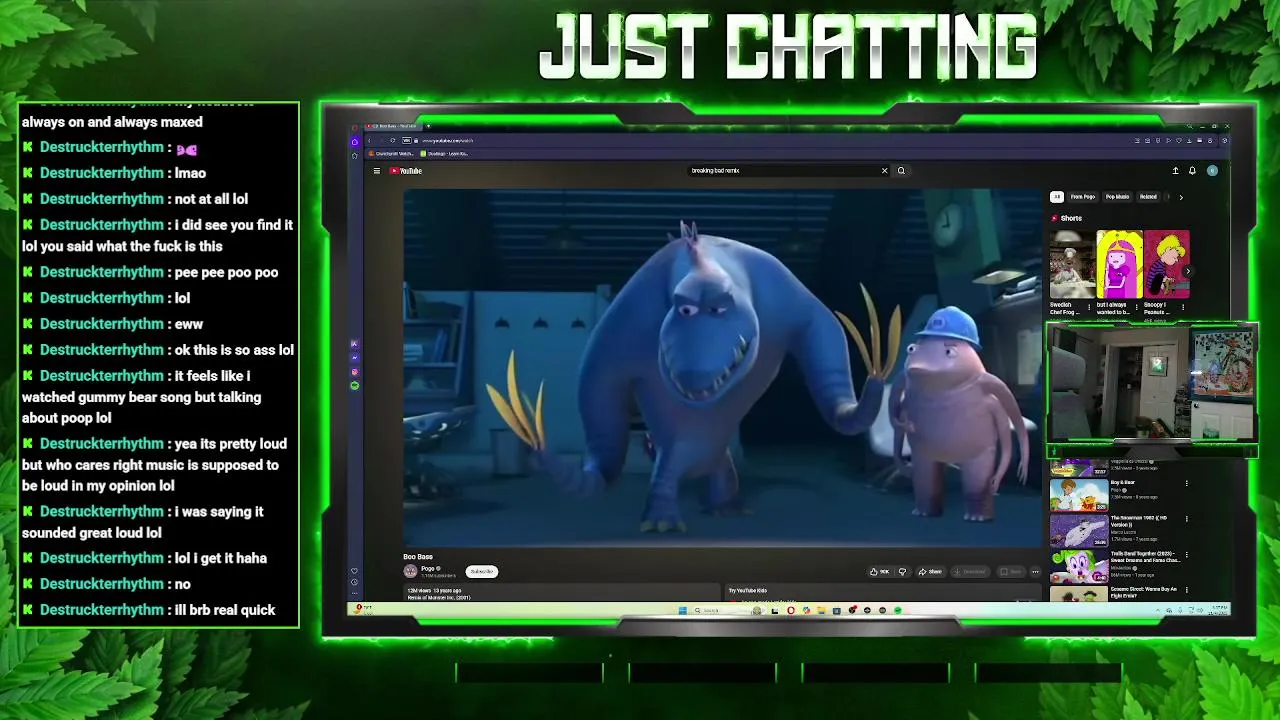Go to the YouTube home logo

(405, 171)
